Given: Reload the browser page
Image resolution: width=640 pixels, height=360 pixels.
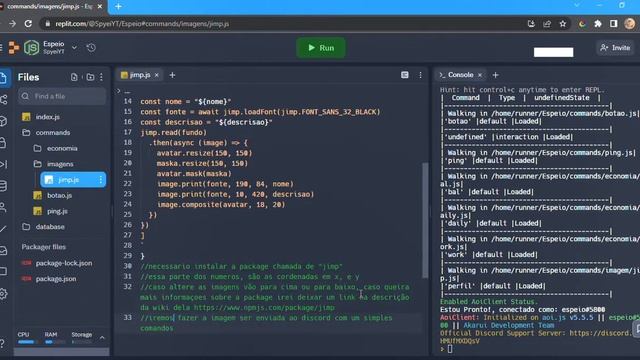Looking at the screenshot, I should [x=28, y=24].
